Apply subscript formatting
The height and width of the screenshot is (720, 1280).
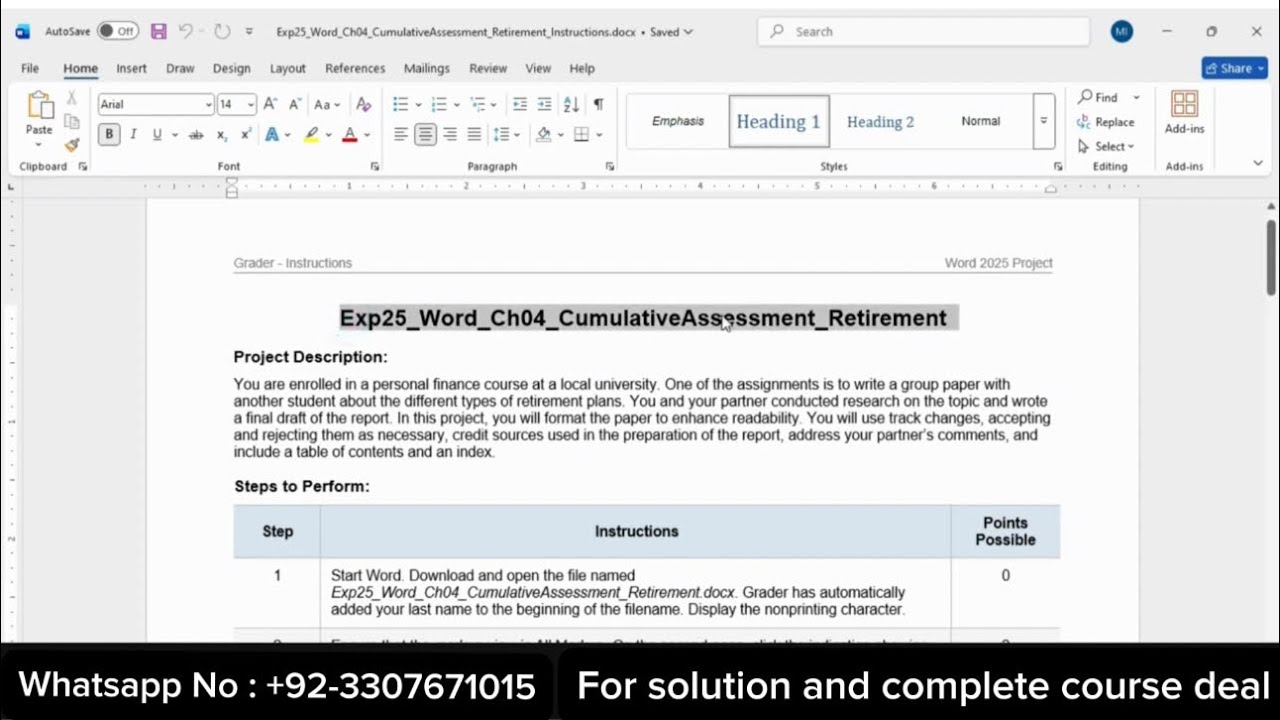(x=221, y=134)
